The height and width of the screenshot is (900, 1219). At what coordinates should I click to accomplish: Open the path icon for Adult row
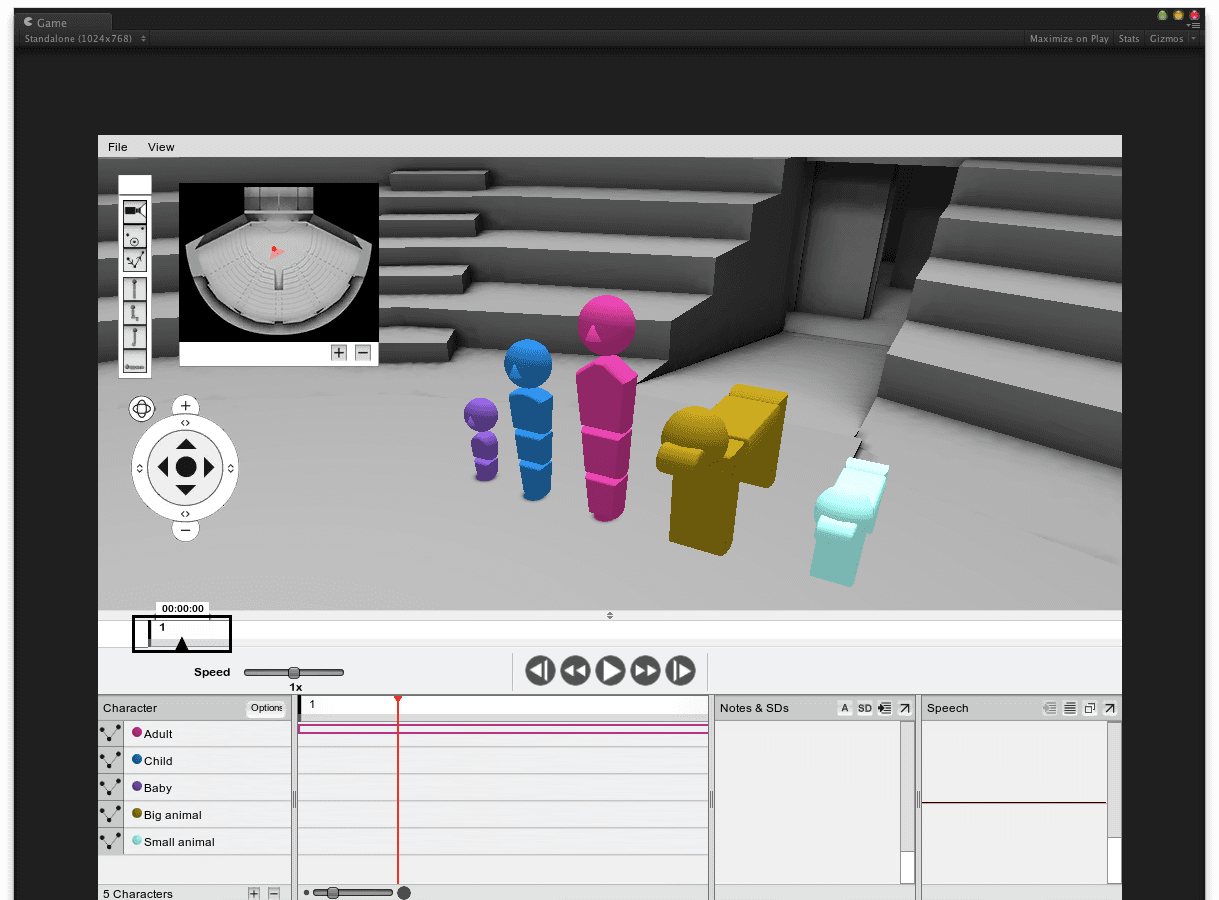click(x=110, y=733)
